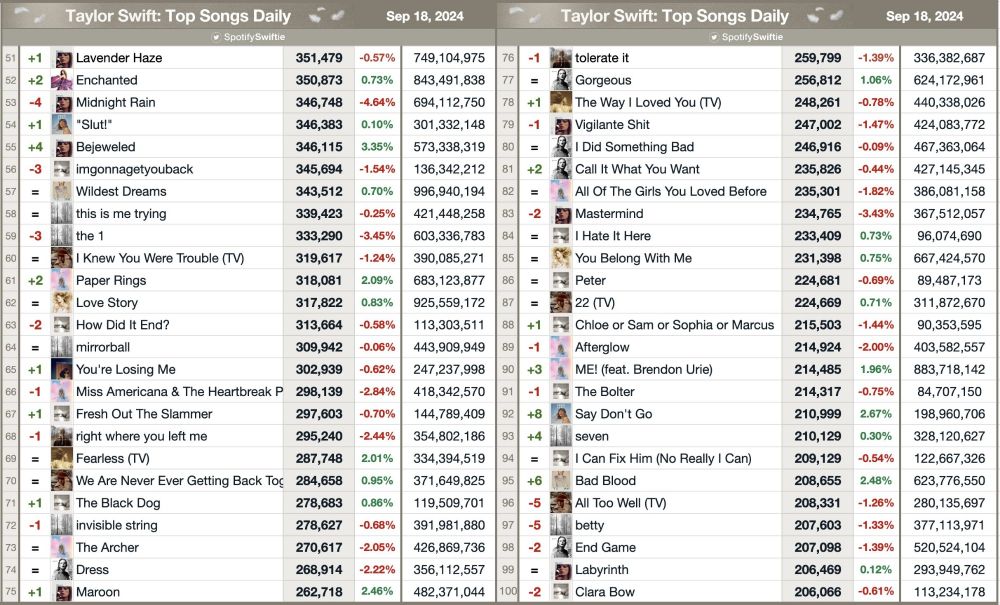Click the daily streams value 224,669 for 22 (TV)
The width and height of the screenshot is (1000, 605).
(818, 303)
